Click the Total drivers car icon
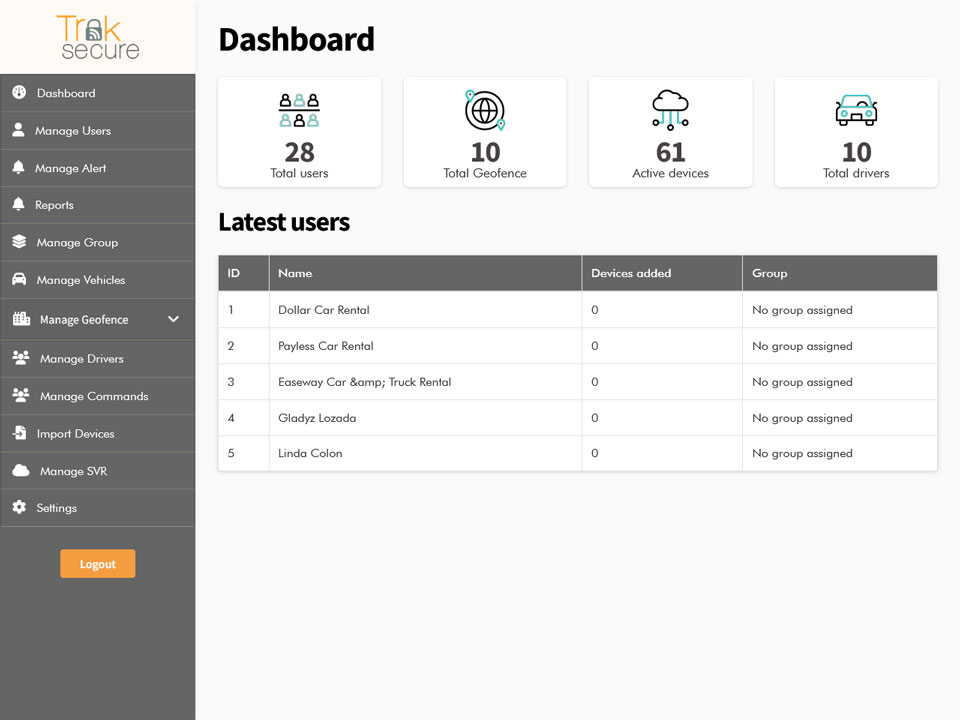The image size is (960, 720). click(856, 111)
